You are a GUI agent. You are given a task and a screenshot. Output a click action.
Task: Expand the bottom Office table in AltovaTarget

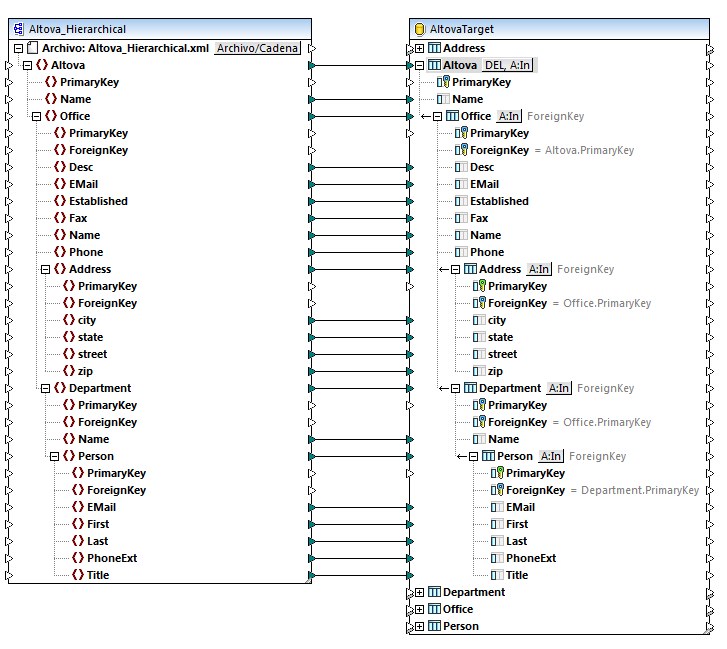[420, 610]
